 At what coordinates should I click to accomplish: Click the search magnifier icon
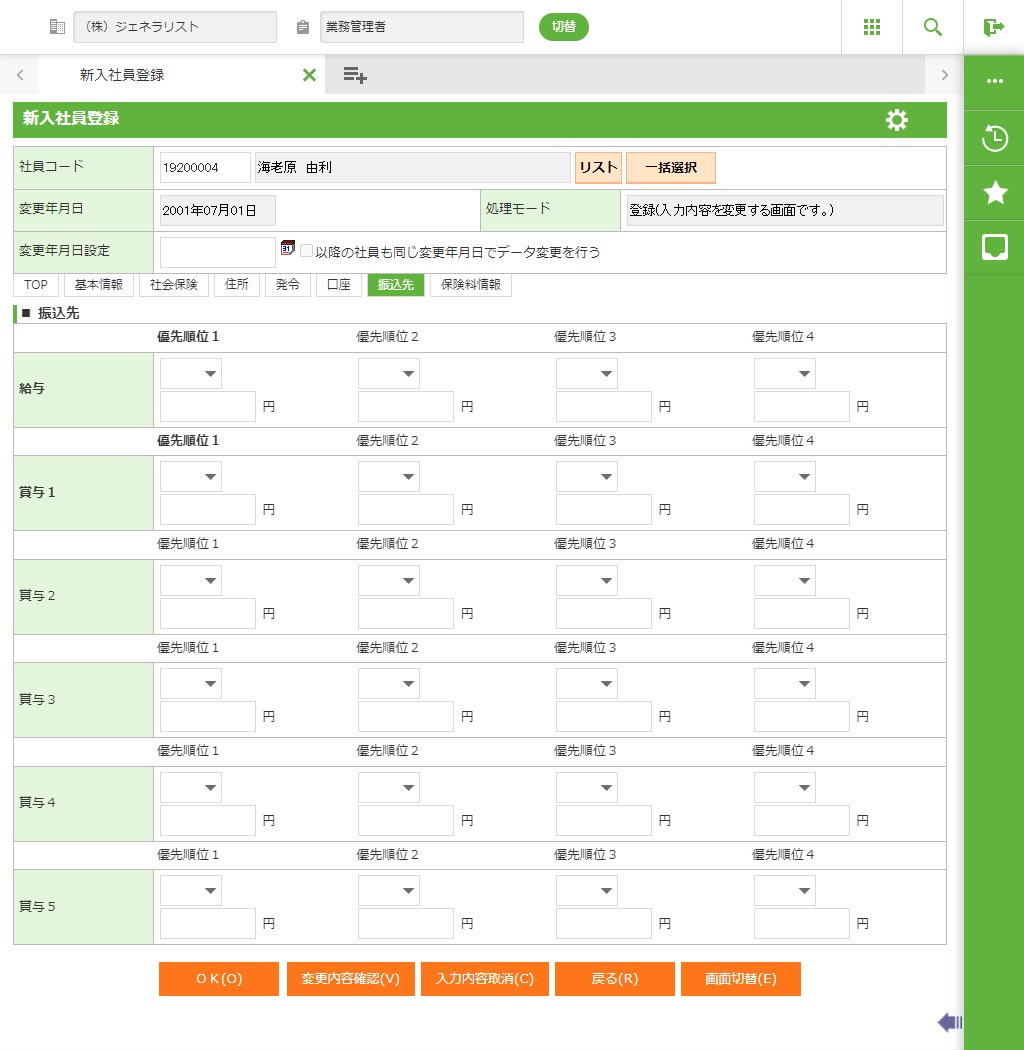[x=933, y=27]
